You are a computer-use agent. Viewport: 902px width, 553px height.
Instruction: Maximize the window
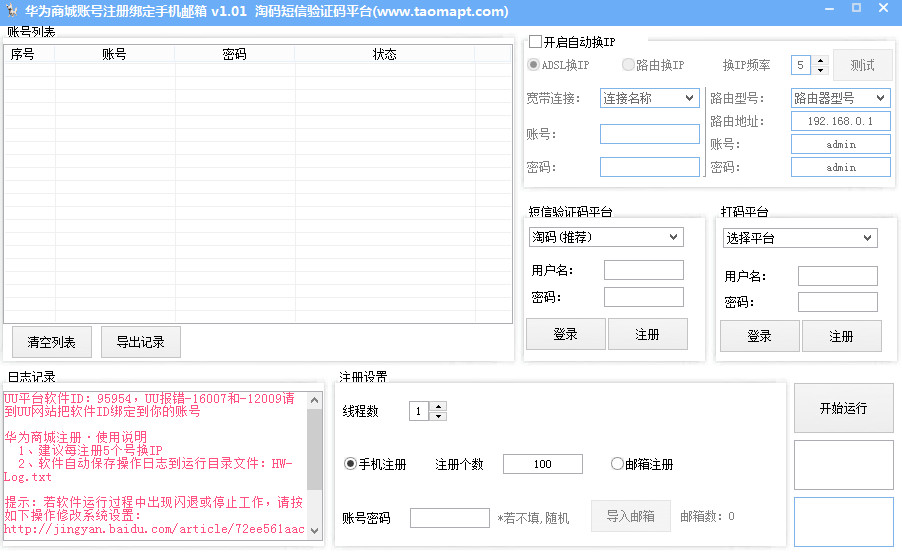pyautogui.click(x=857, y=8)
